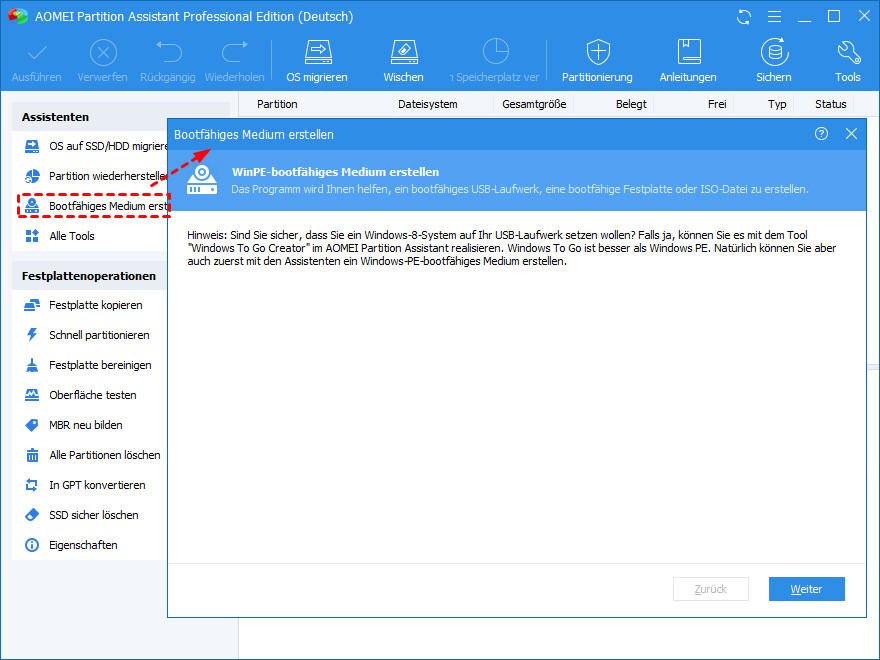Sort by Dateisystem column header

click(428, 104)
